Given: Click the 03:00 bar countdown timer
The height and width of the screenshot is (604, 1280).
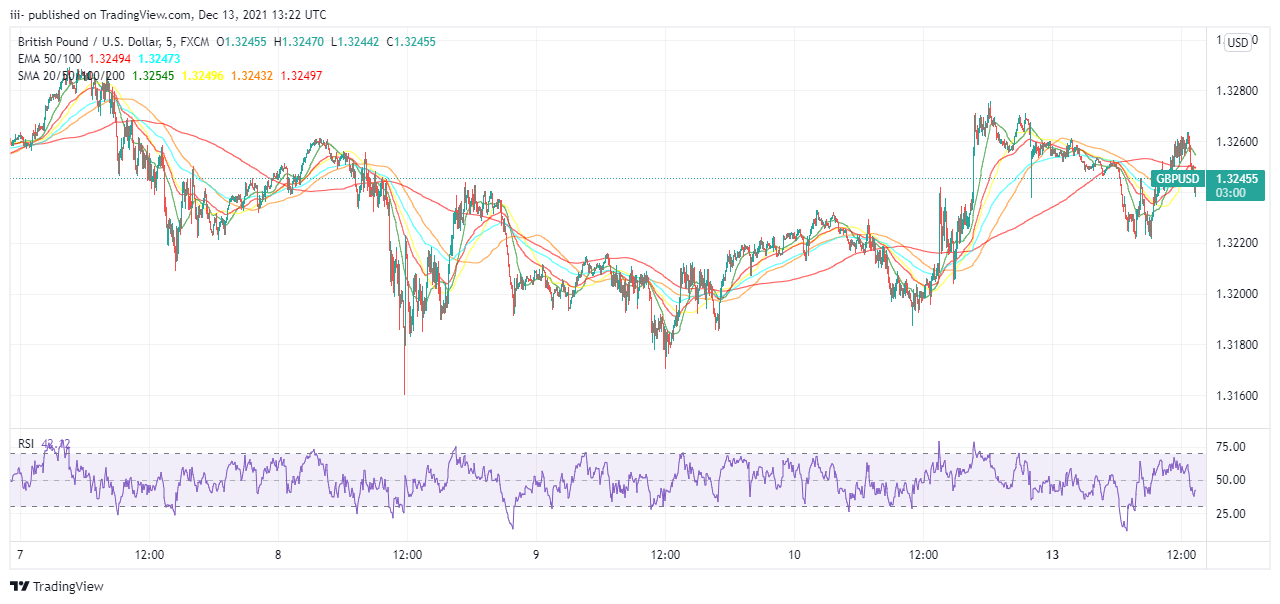Looking at the screenshot, I should tap(1230, 192).
